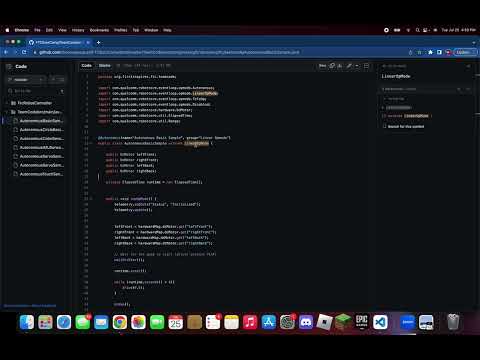480x360 pixels.
Task: Open Notes from the Dock
Action: (231, 322)
